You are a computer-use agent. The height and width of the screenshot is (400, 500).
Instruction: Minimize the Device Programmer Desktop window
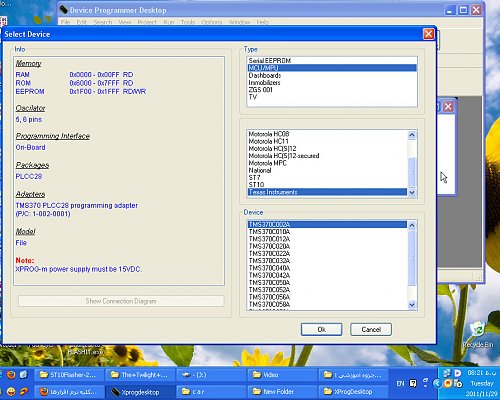click(450, 10)
